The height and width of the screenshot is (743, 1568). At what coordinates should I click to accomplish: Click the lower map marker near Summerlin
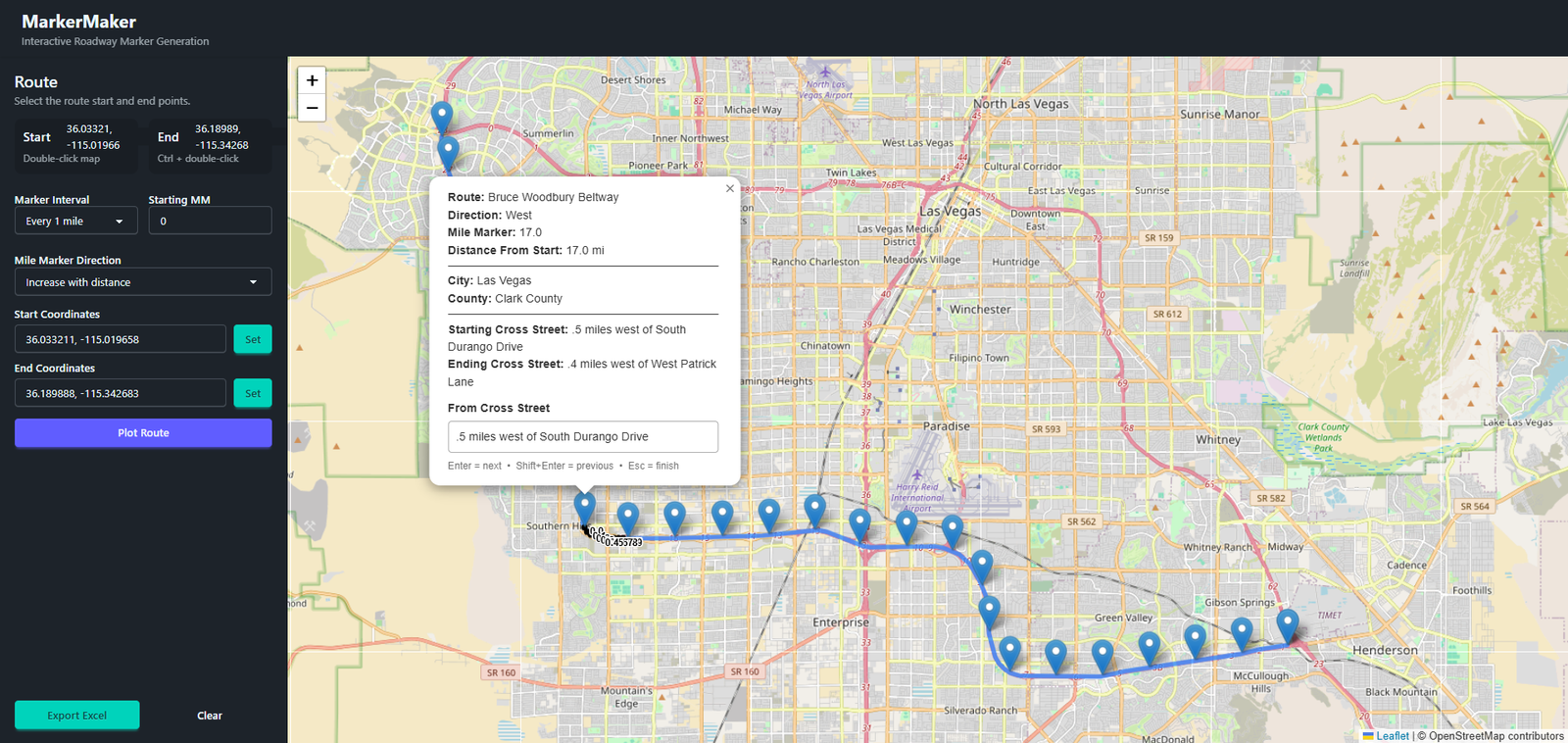click(x=448, y=154)
